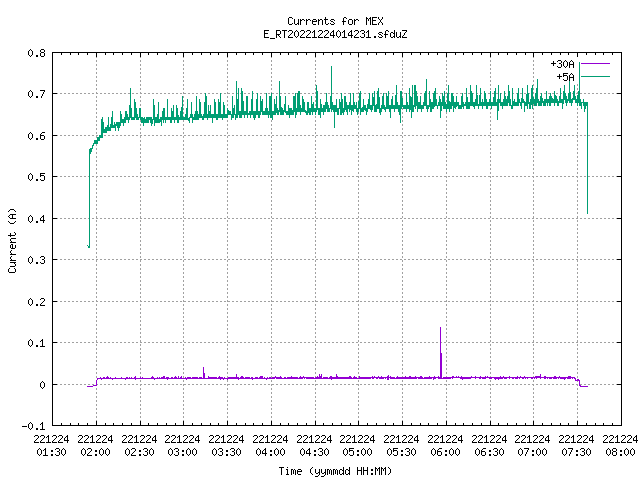Click the 0.8 y-axis tick label

pos(36,53)
